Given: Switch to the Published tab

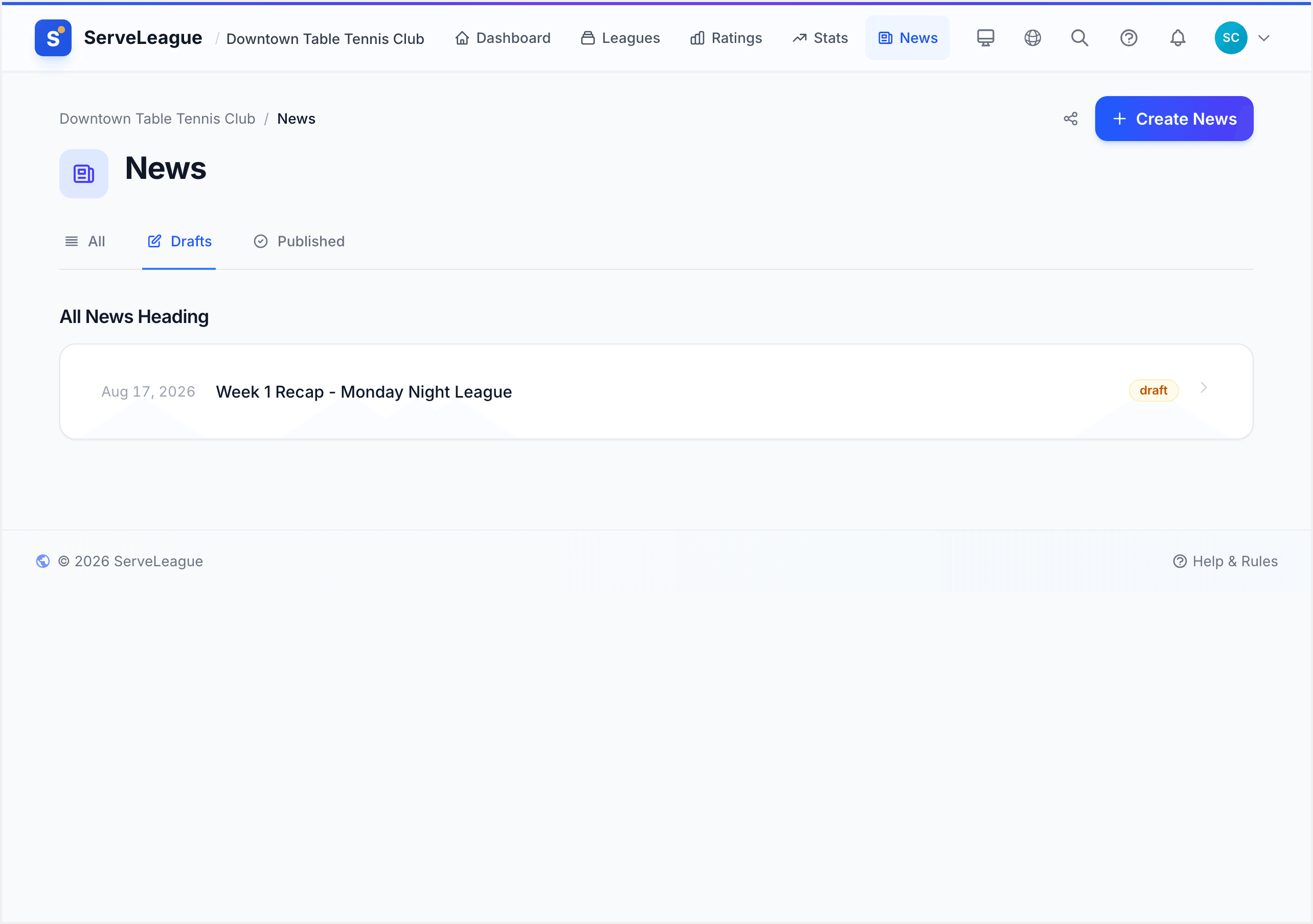Looking at the screenshot, I should click(299, 241).
